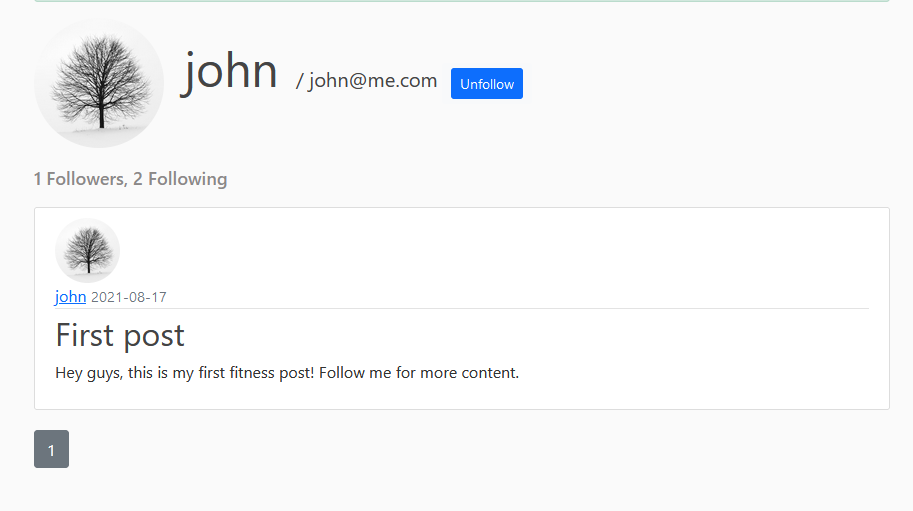Click john's large tree profile picture
Viewport: 913px width, 511px height.
point(99,83)
